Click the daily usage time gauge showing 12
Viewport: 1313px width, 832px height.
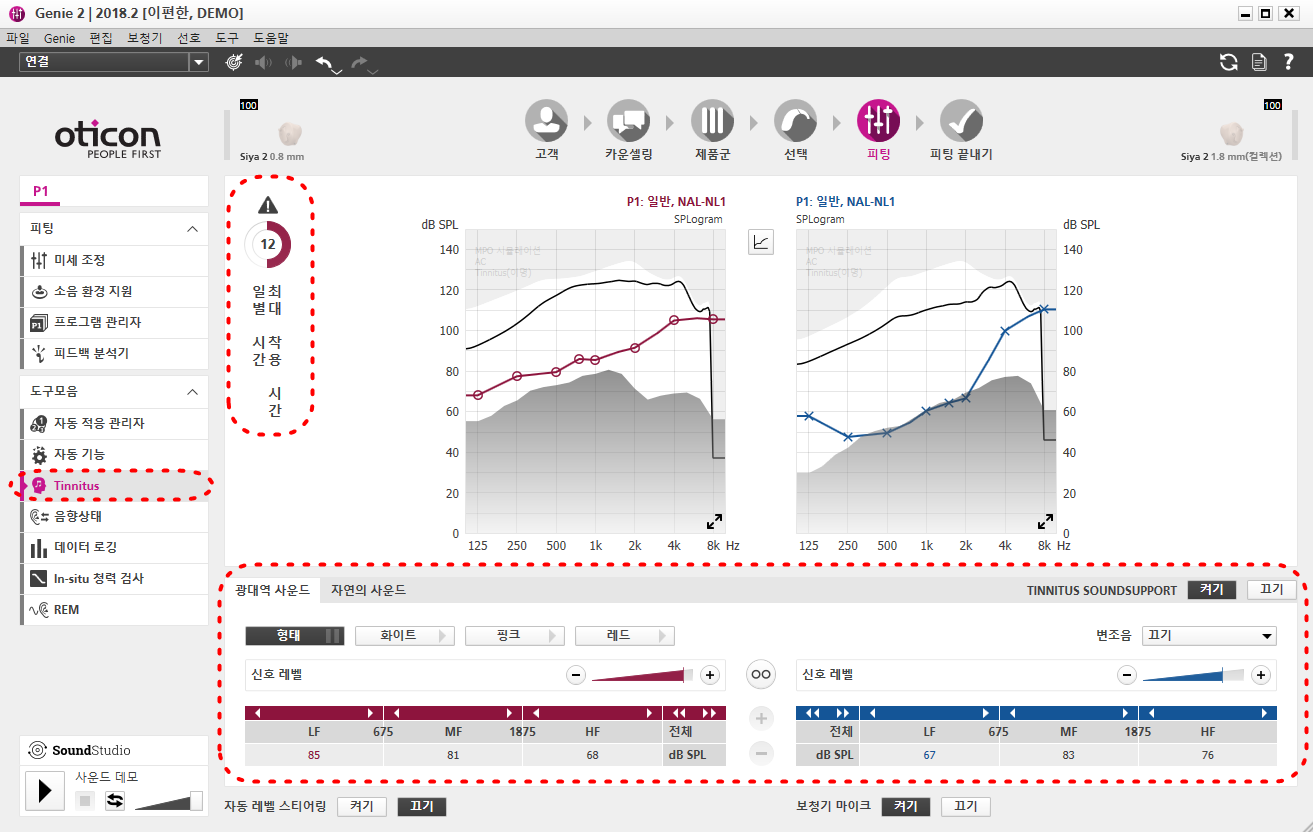tap(267, 244)
